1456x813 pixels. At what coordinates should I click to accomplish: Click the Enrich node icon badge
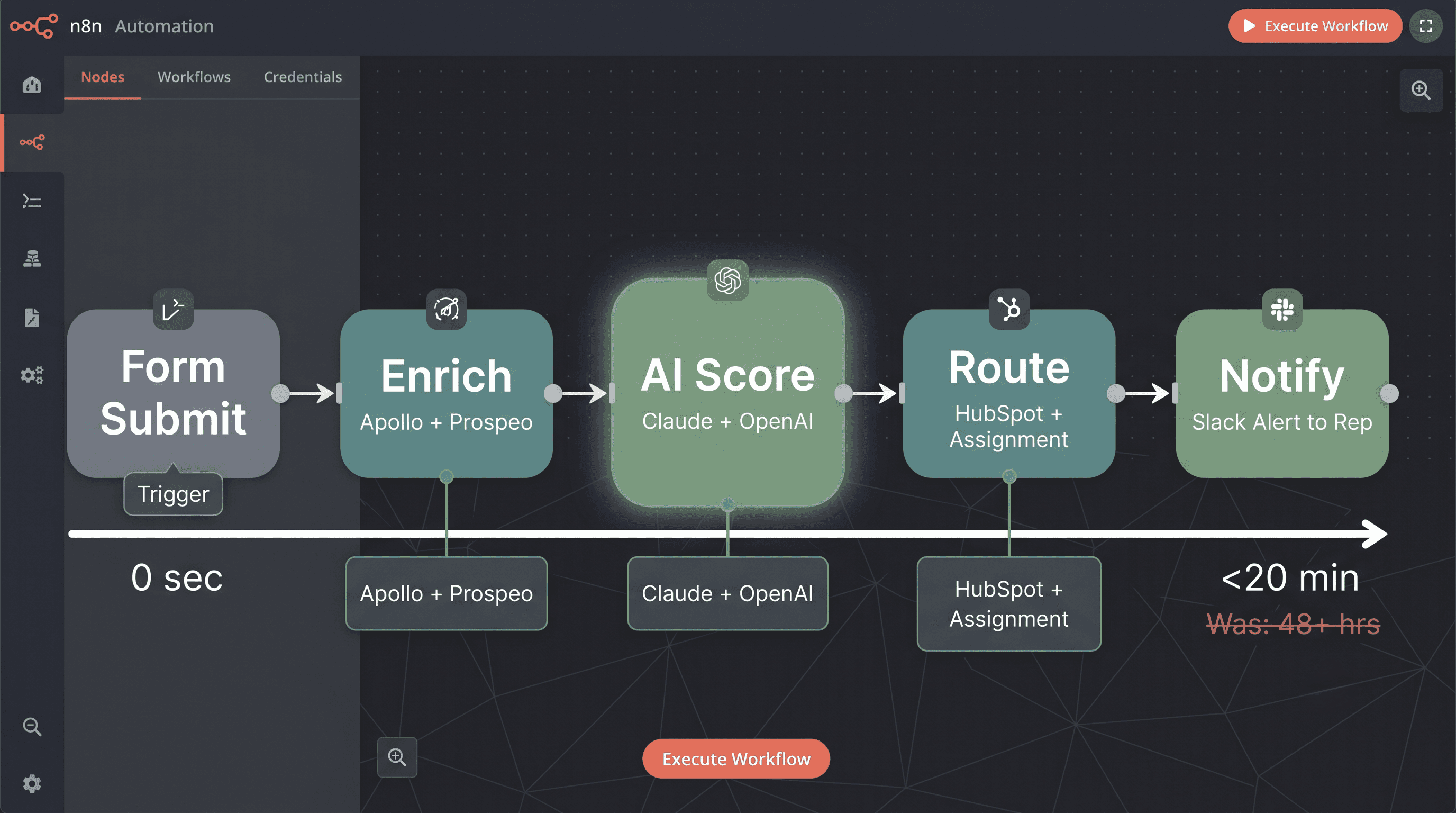447,309
